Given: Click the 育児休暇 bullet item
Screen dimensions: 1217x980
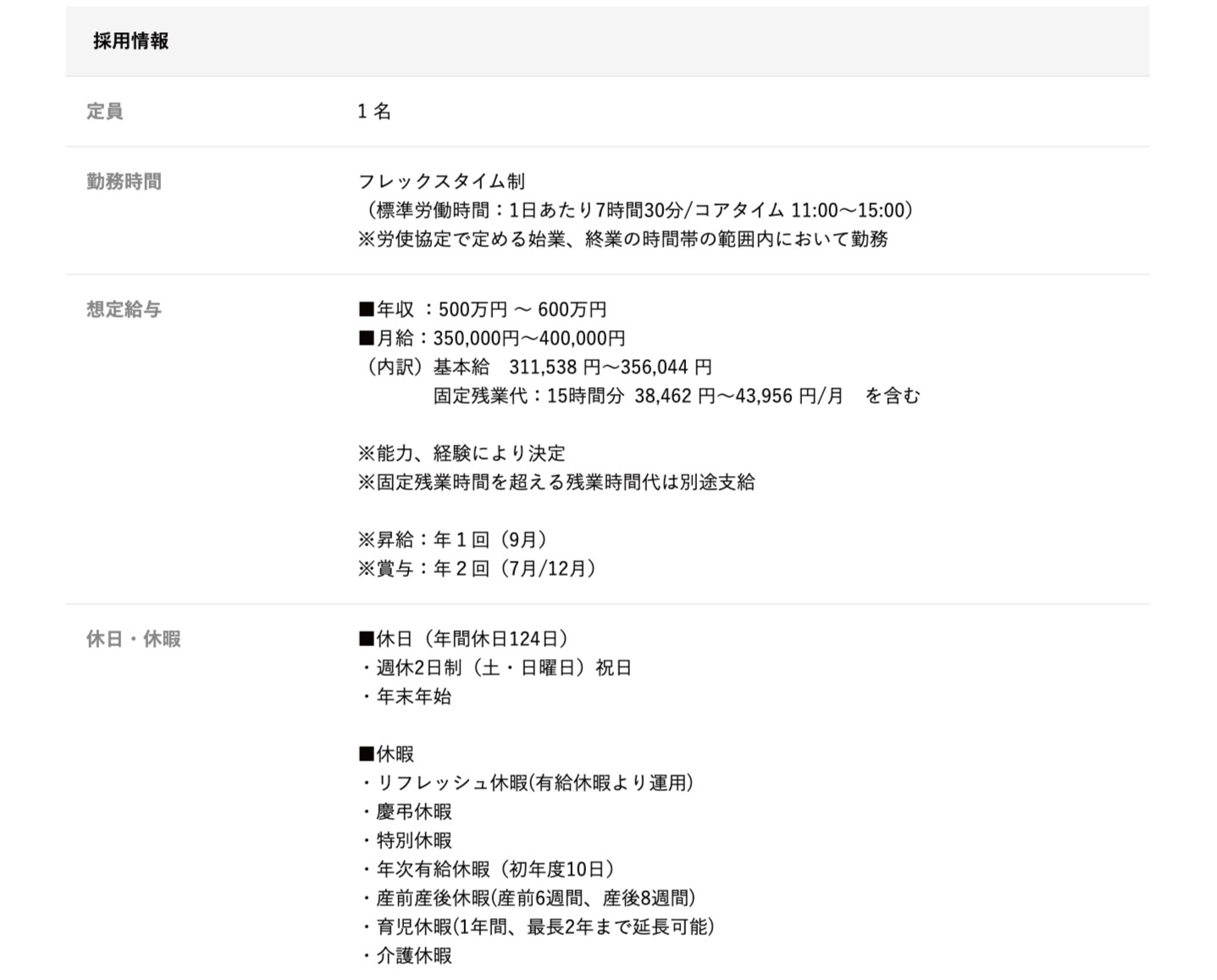Looking at the screenshot, I should [538, 927].
